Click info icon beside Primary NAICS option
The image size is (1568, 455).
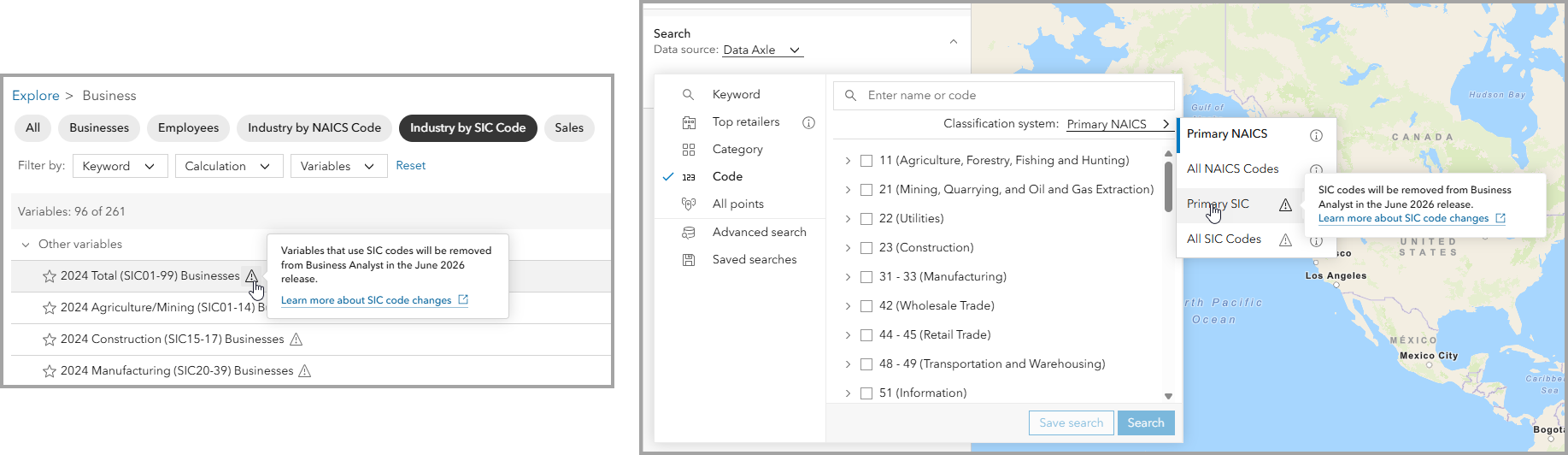click(1316, 135)
